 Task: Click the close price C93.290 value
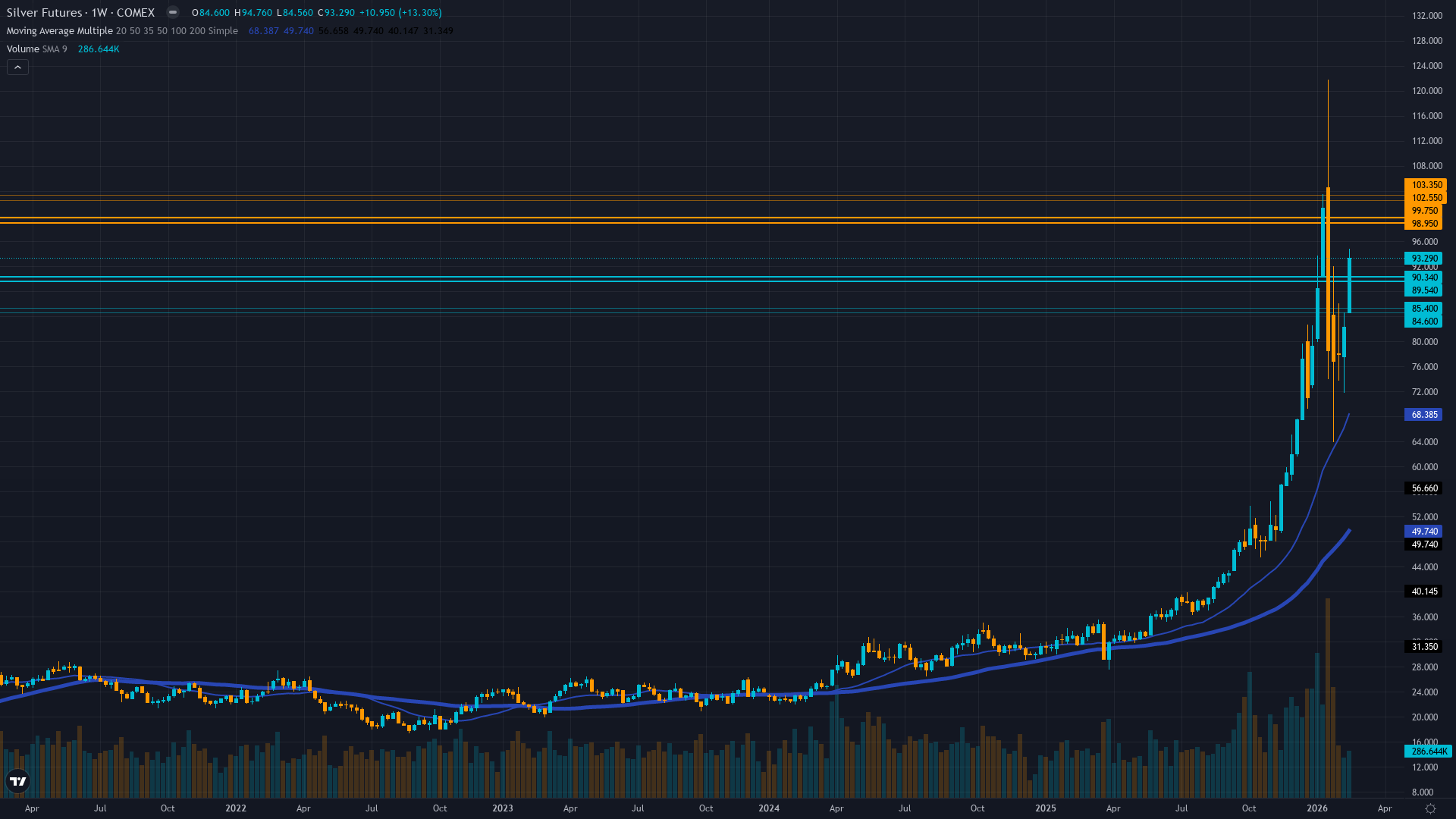click(337, 13)
